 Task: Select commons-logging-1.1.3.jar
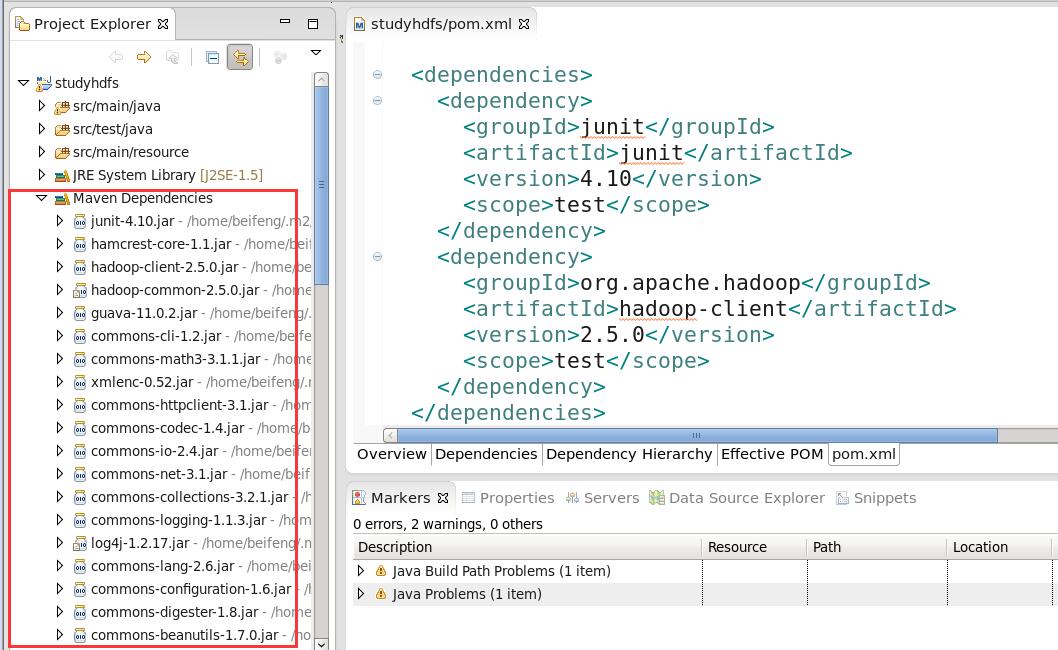(179, 520)
